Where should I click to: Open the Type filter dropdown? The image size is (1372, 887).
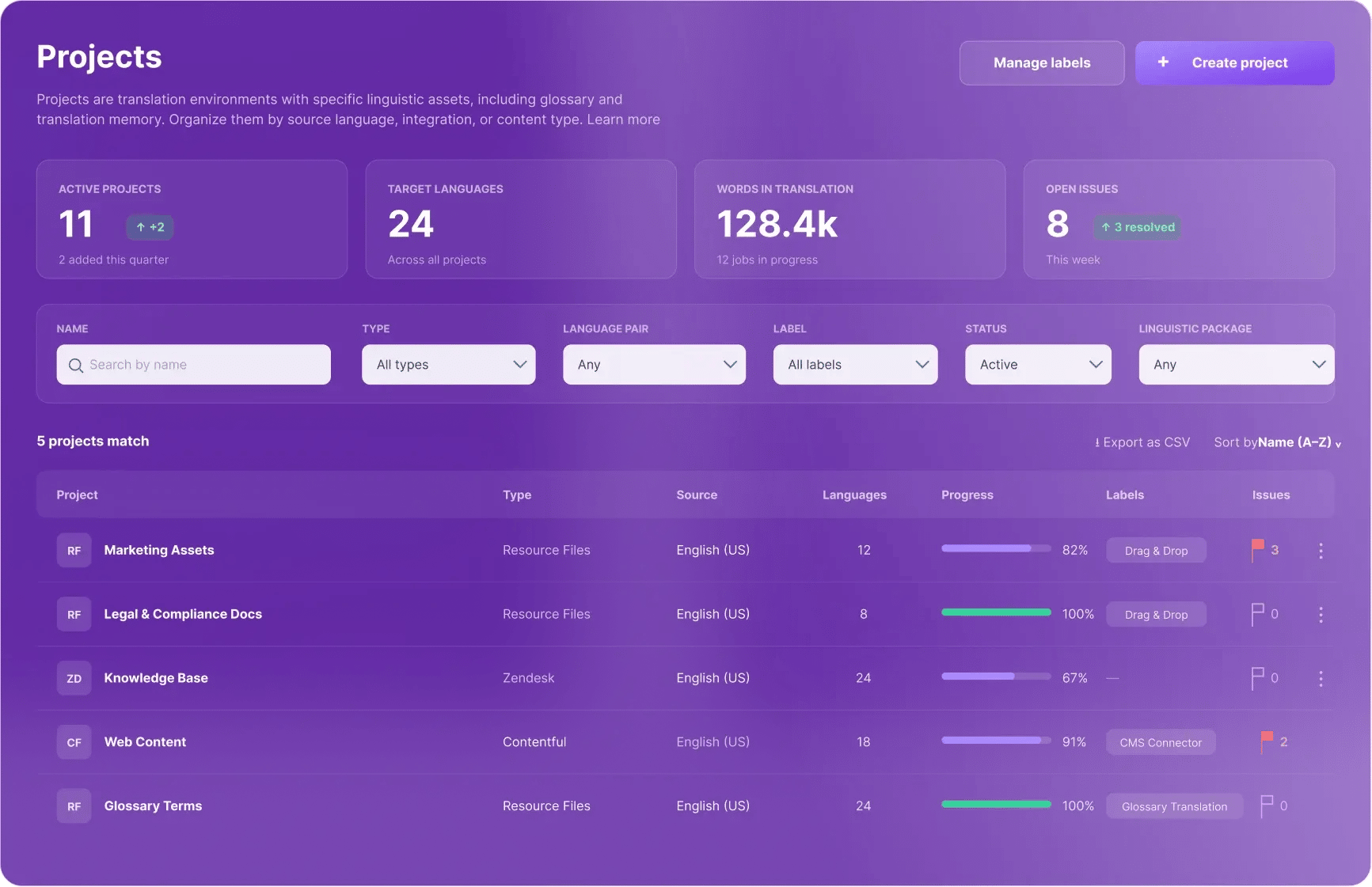point(449,365)
